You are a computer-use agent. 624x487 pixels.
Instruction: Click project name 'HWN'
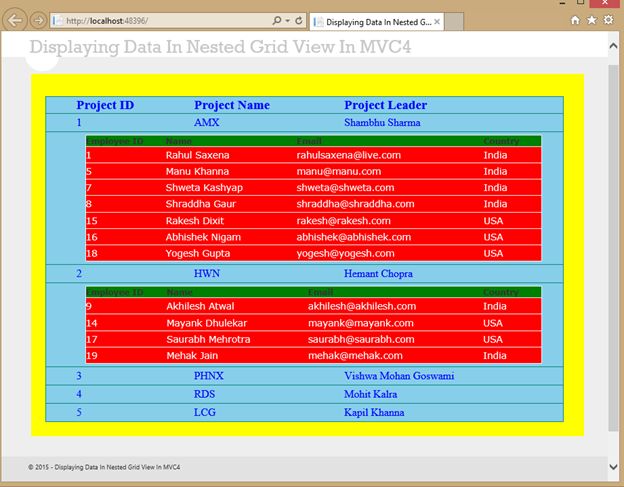[207, 274]
